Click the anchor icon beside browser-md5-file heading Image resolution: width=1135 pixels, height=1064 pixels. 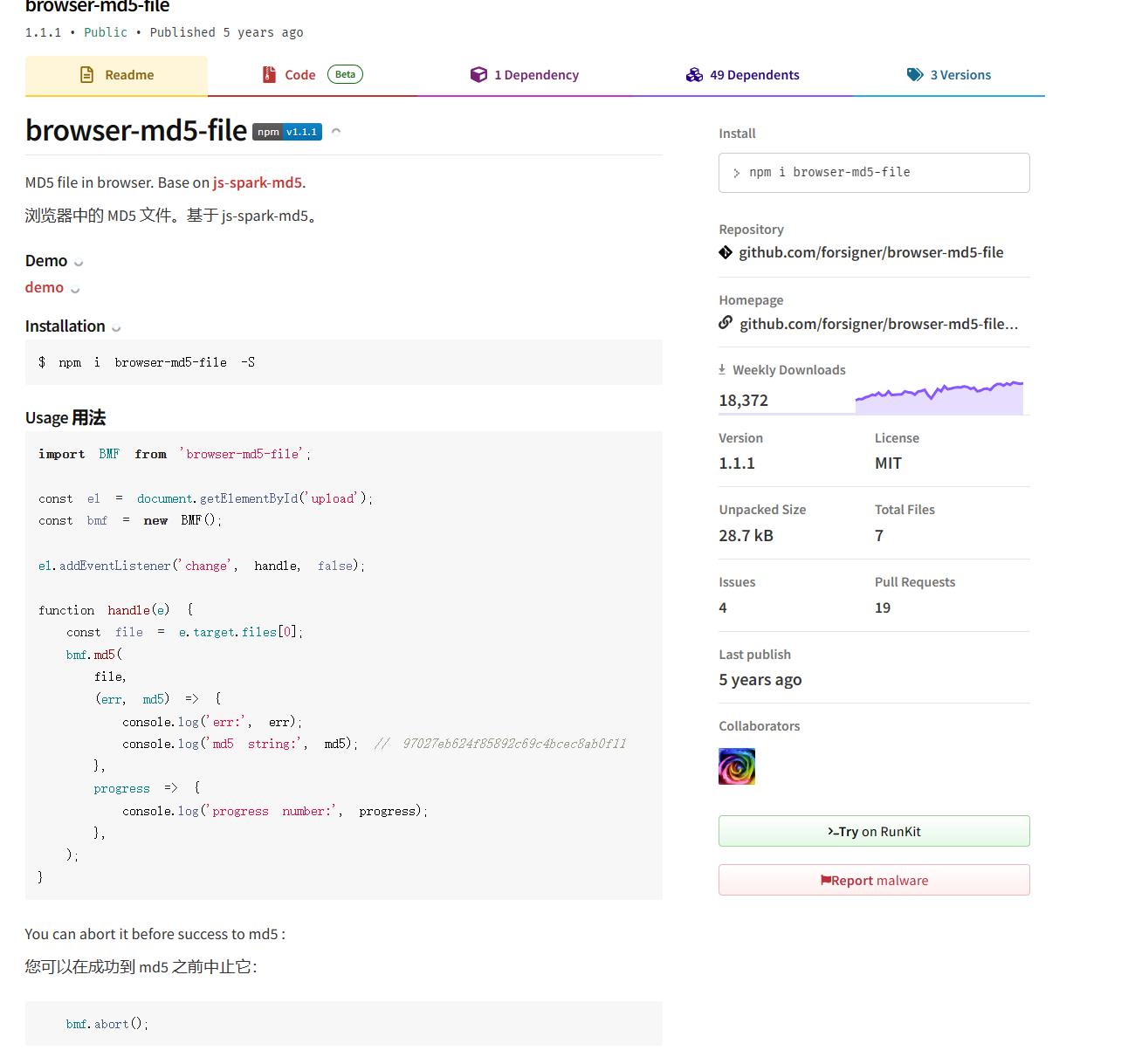click(x=336, y=132)
